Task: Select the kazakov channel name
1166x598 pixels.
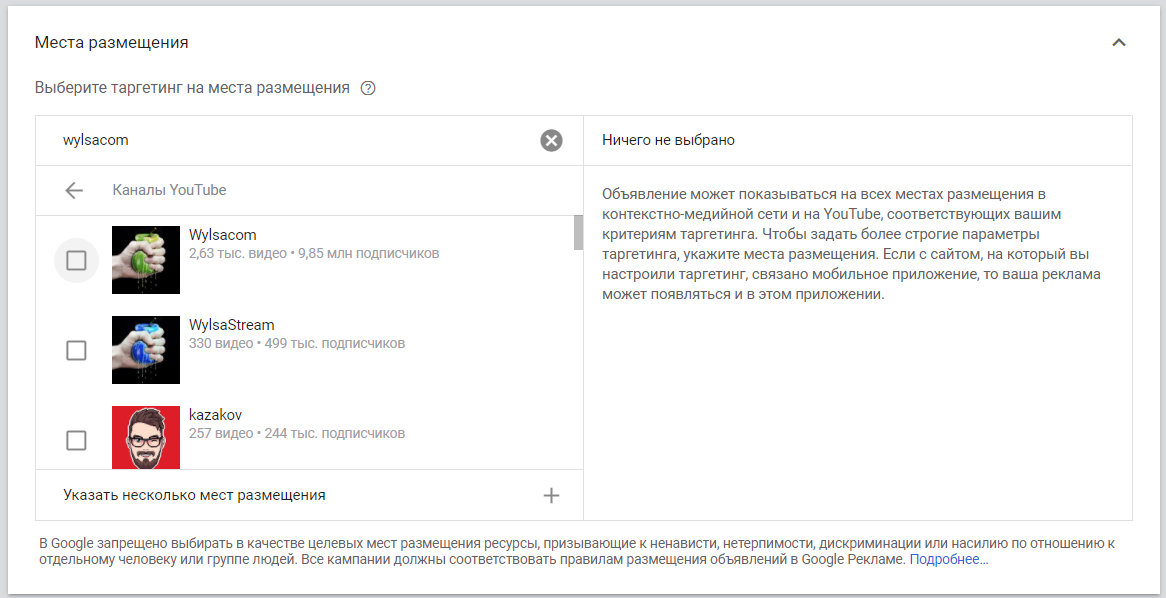Action: tap(216, 415)
